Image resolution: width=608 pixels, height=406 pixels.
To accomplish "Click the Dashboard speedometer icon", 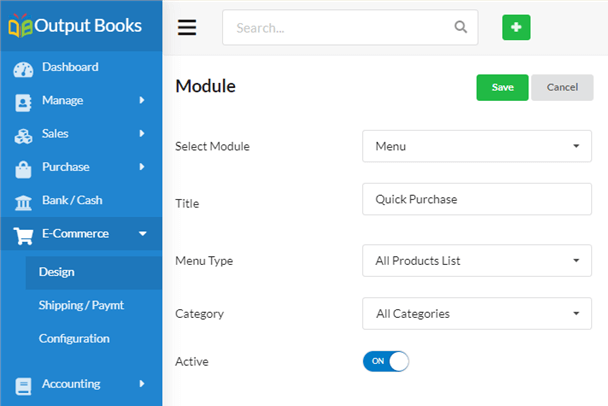I will [x=23, y=70].
